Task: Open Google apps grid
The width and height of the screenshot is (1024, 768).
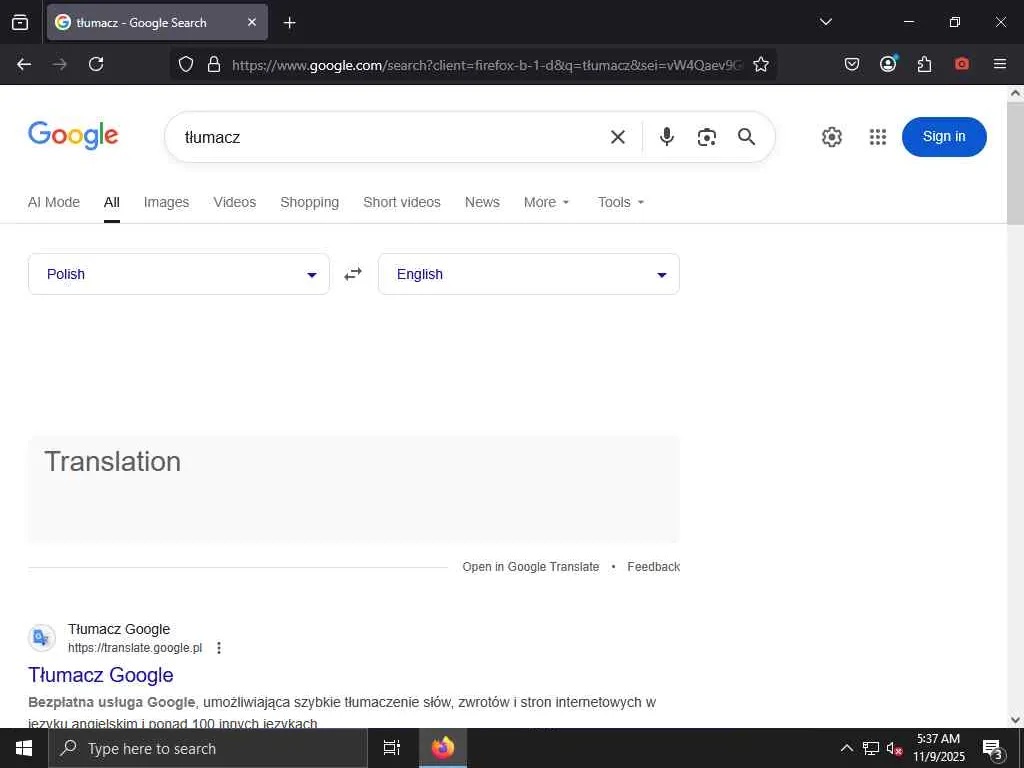Action: [x=878, y=137]
